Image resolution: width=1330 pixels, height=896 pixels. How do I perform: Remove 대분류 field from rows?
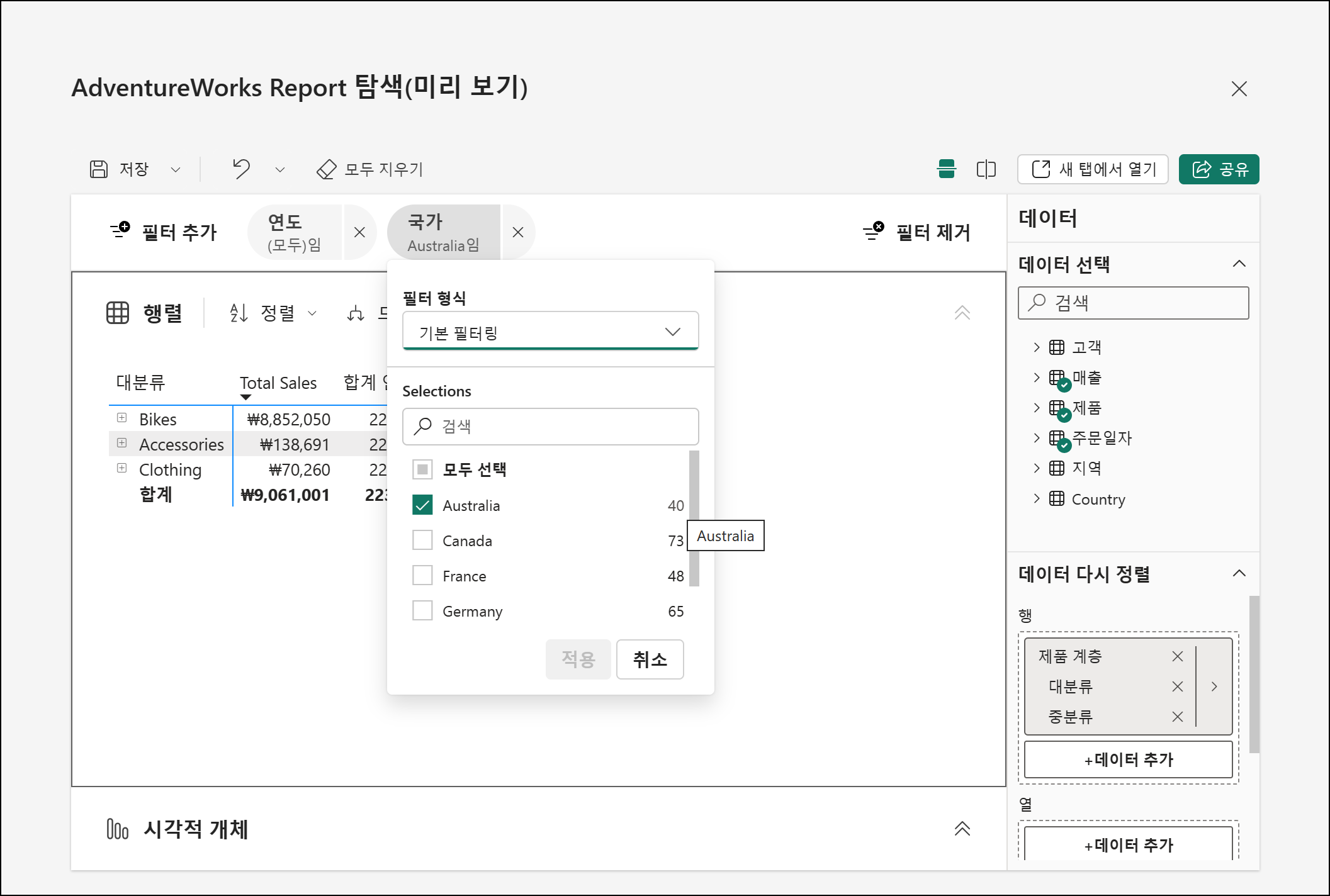1177,686
